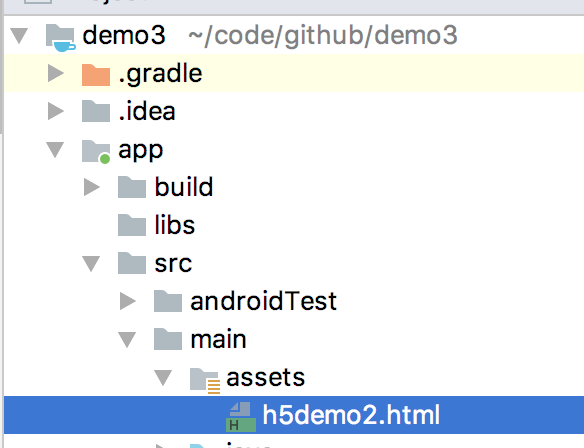The image size is (584, 448).
Task: Select the androidTest folder label
Action: pyautogui.click(x=264, y=301)
